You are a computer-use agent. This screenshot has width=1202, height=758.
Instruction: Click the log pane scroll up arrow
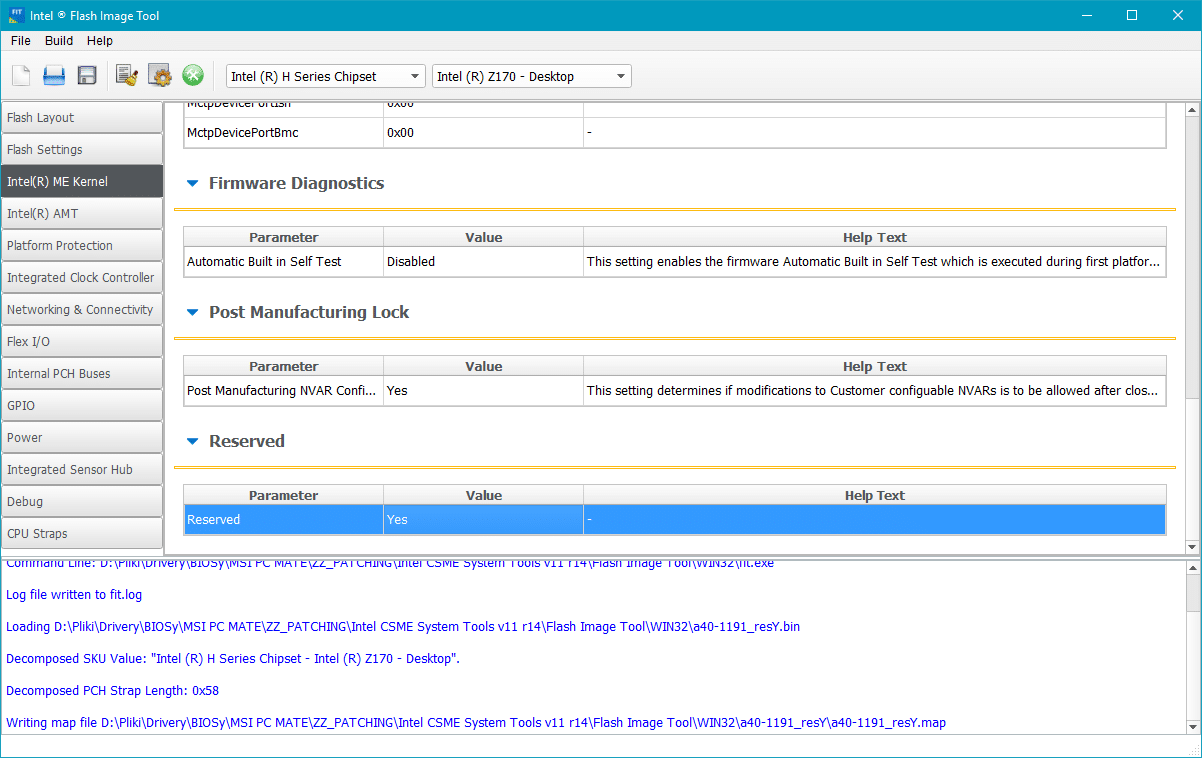click(1193, 567)
